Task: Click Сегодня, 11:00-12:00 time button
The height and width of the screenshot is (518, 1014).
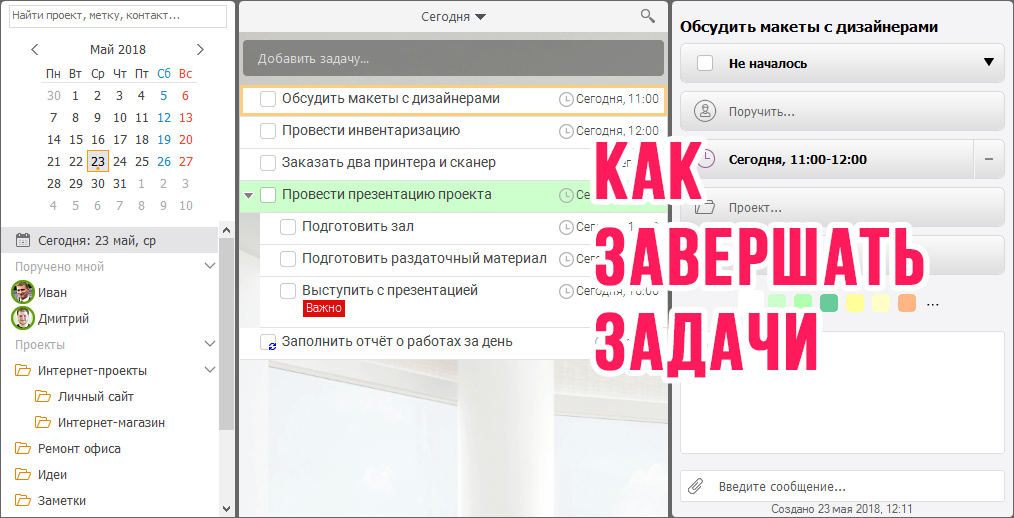Action: tap(827, 159)
